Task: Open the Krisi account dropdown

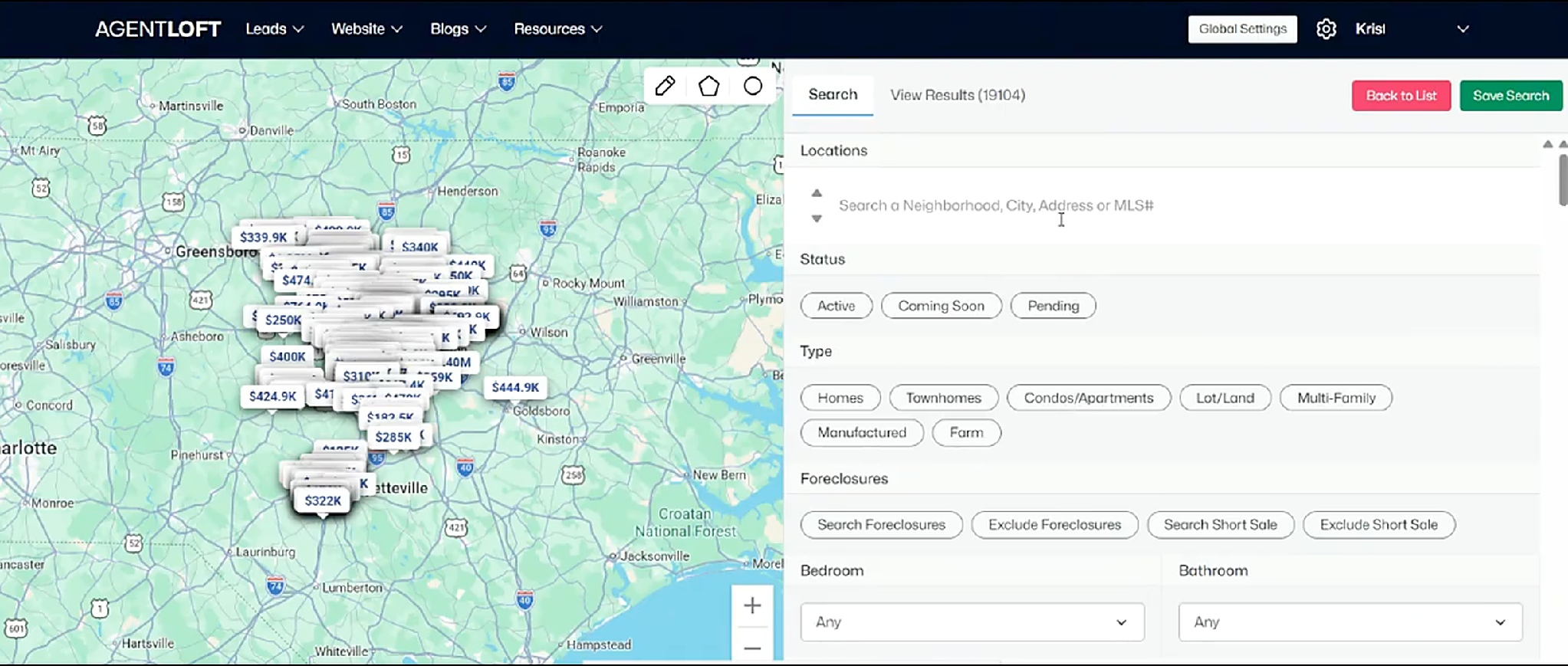Action: click(1412, 29)
